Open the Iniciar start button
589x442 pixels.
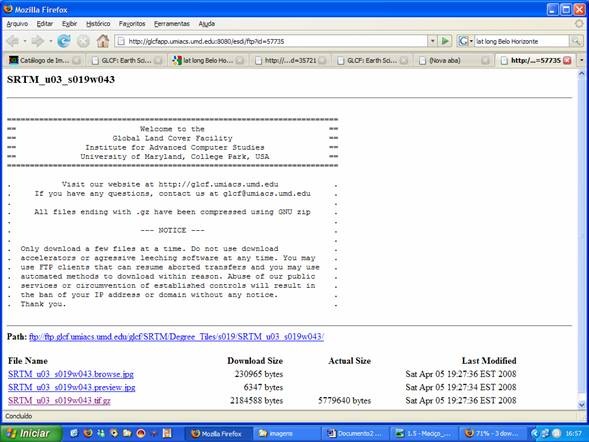click(31, 433)
